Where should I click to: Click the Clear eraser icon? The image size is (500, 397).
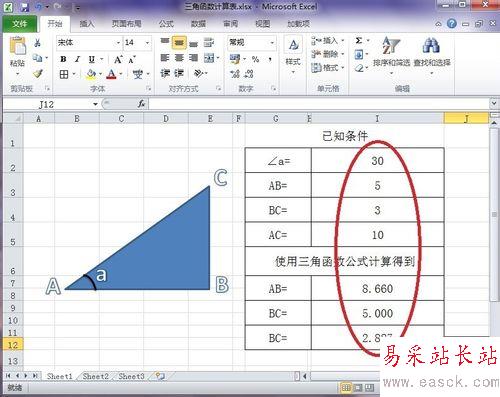[359, 68]
